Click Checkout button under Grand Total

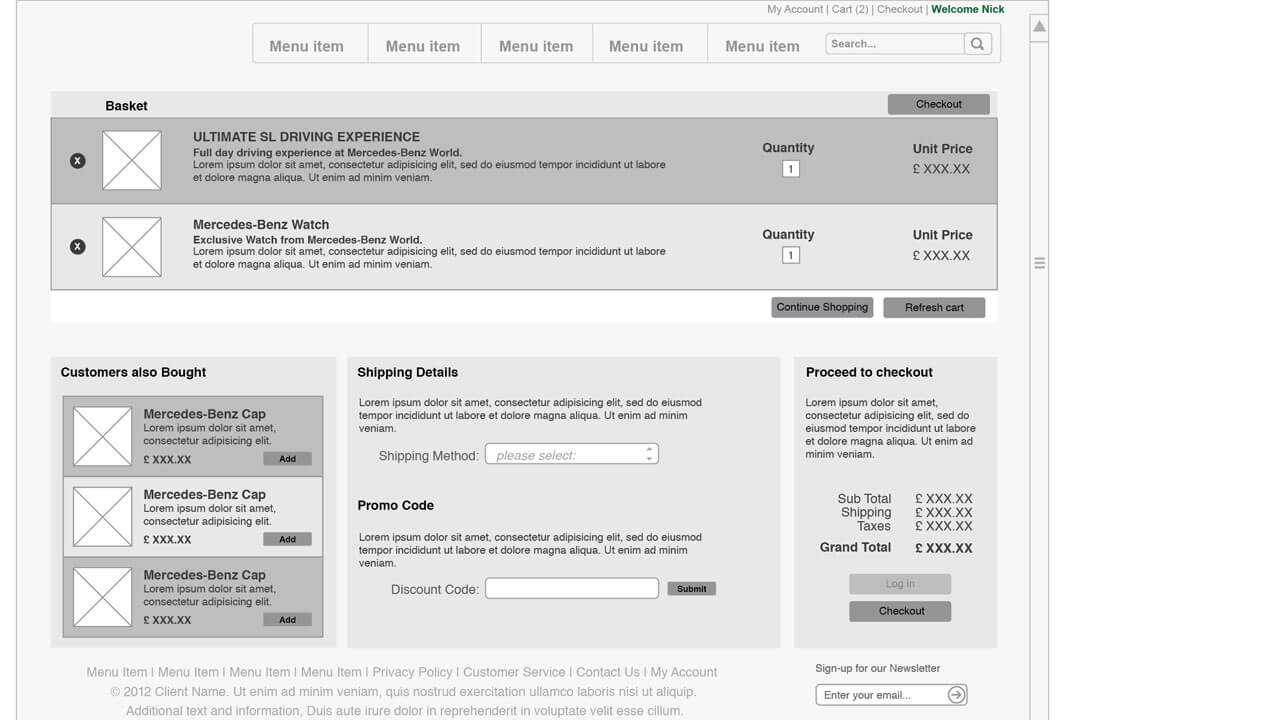[x=900, y=611]
